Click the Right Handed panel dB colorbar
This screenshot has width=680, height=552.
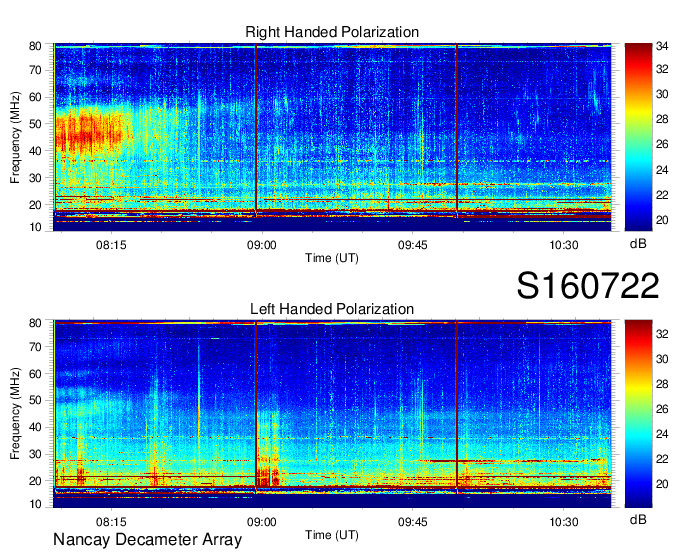(638, 137)
